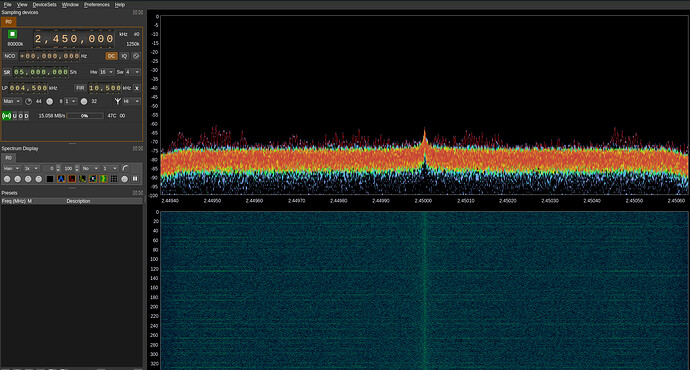Open the Man gain mode dropdown
Screen dimensions: 690x370
tap(12, 101)
